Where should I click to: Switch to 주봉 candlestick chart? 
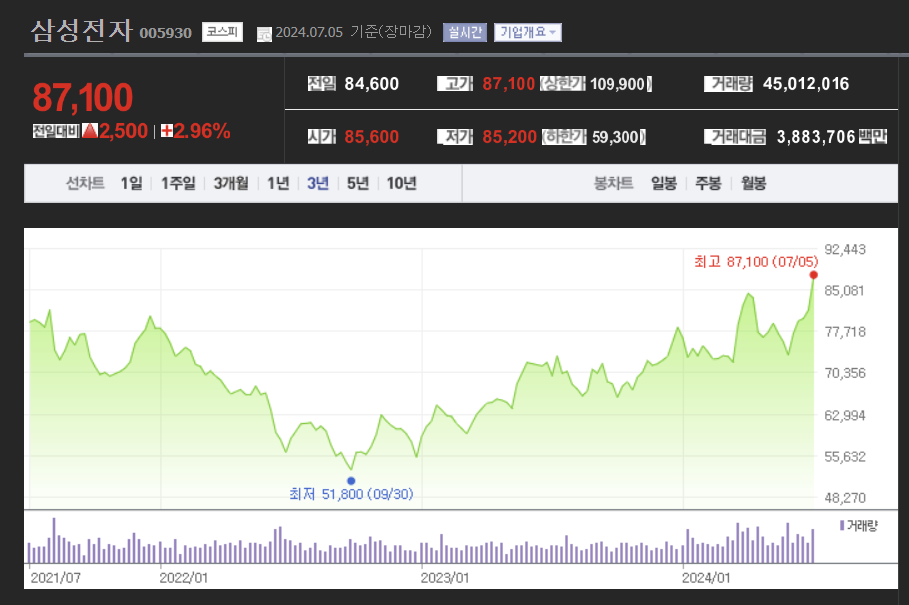708,183
